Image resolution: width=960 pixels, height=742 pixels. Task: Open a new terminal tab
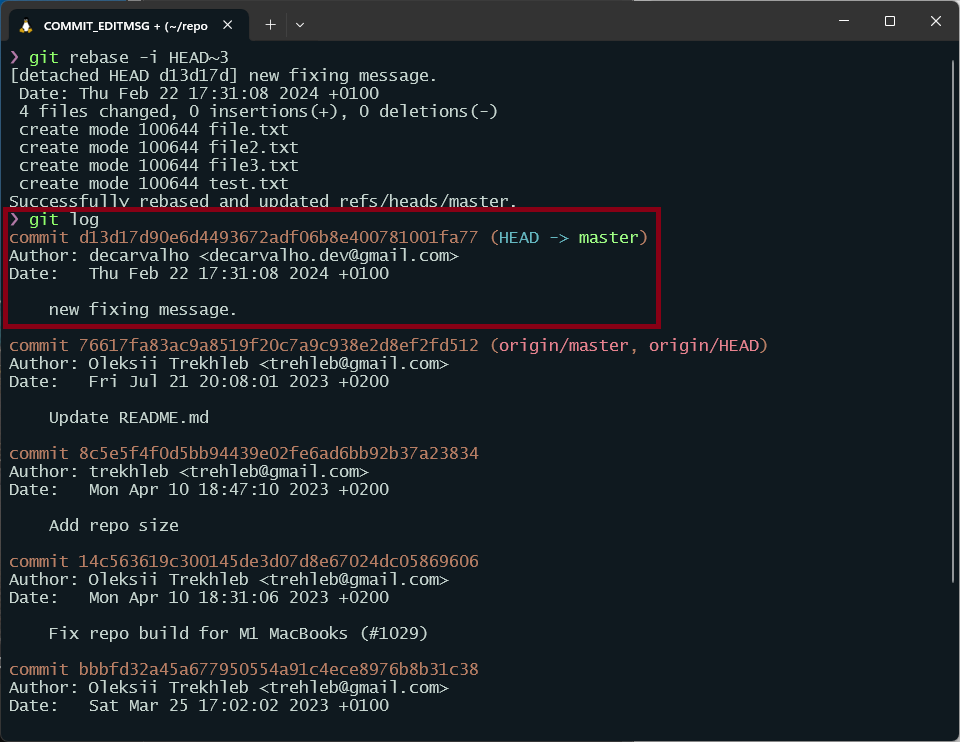tap(270, 25)
